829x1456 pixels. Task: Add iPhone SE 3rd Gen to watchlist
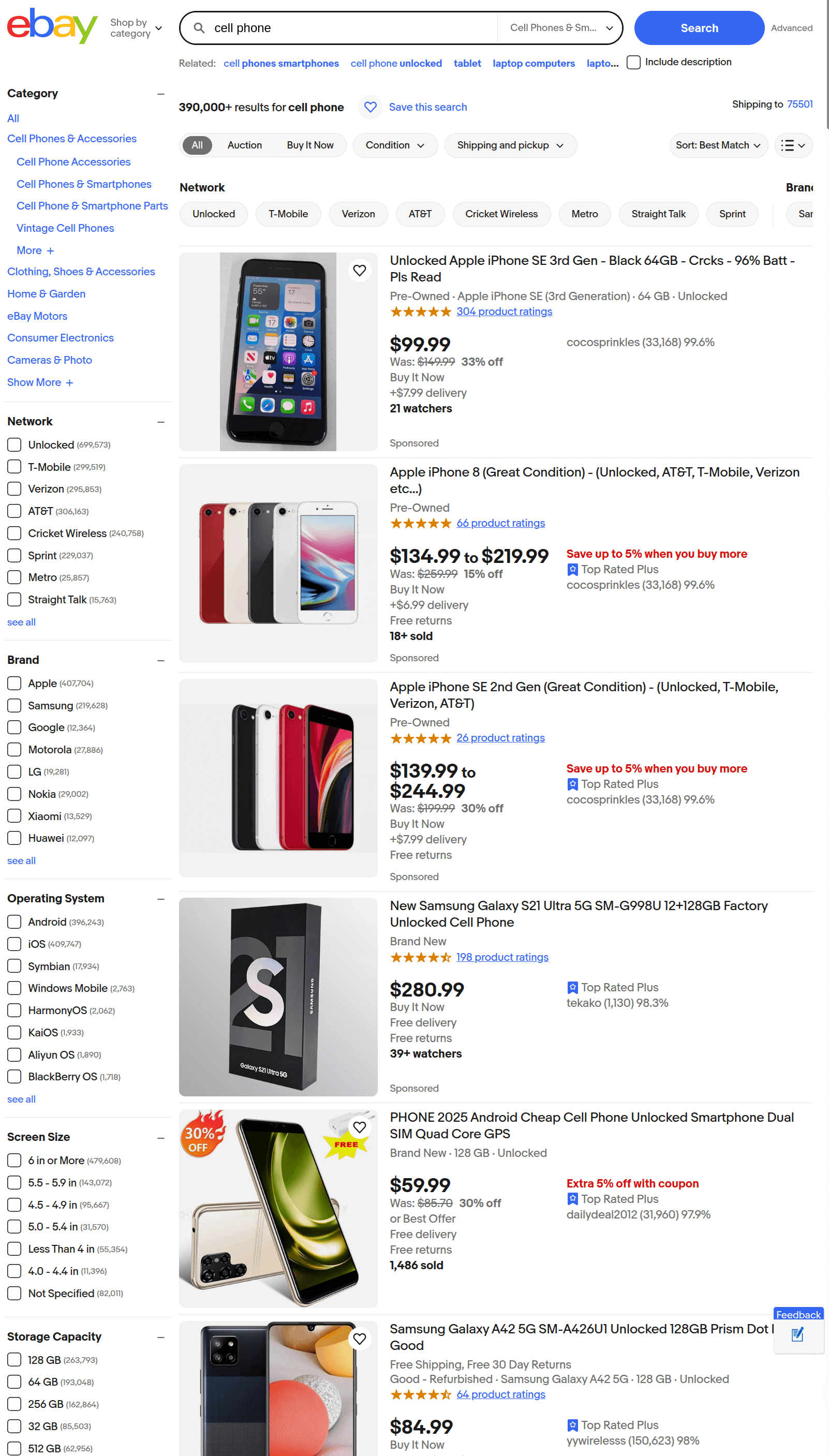[x=359, y=271]
